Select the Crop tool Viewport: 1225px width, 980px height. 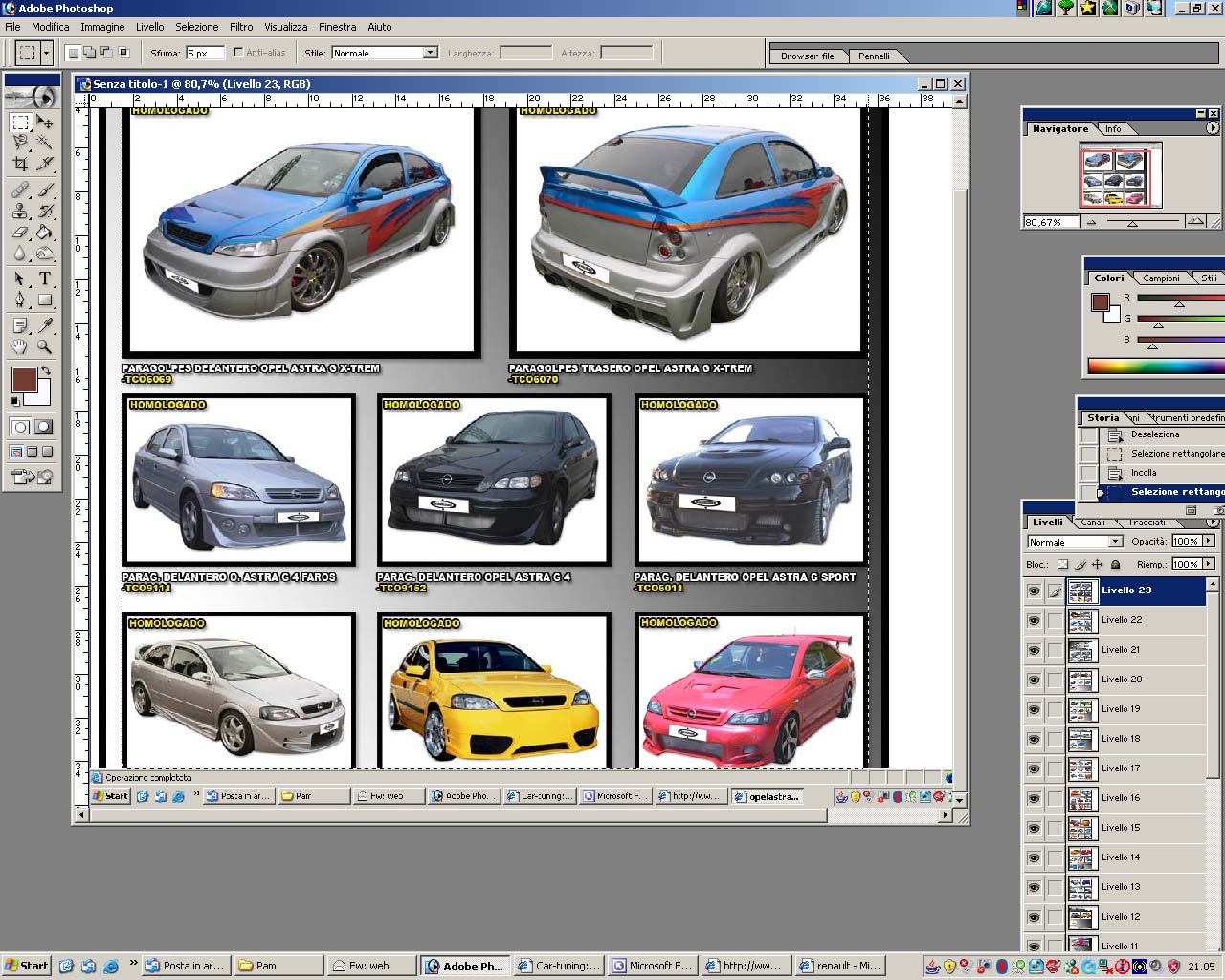pyautogui.click(x=20, y=164)
